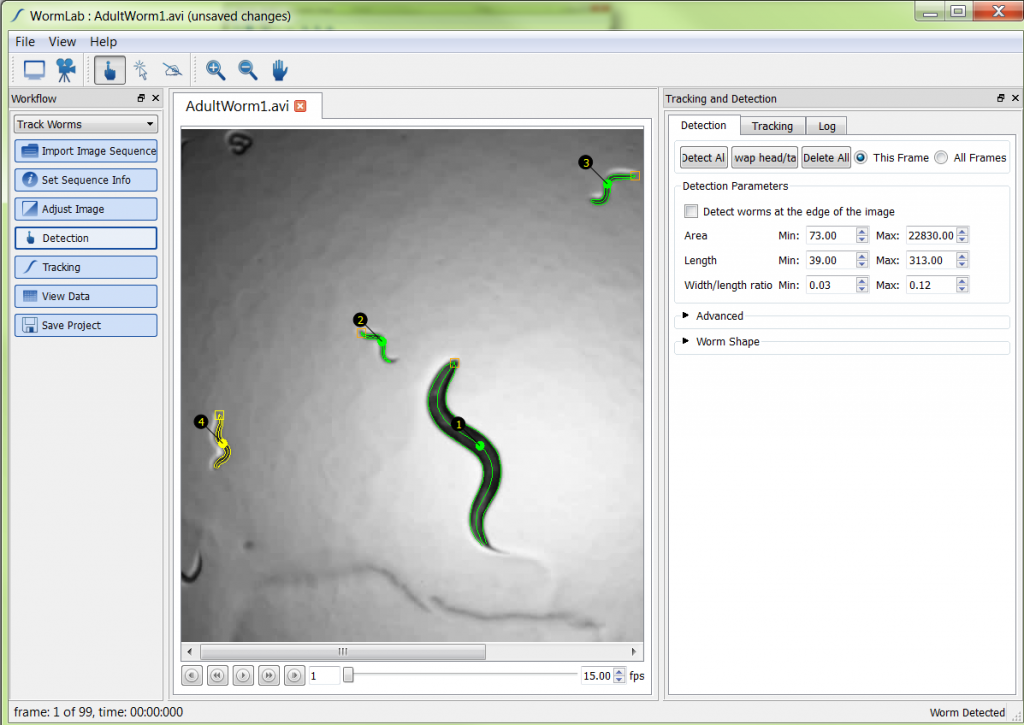Click the Length Min input field
Image resolution: width=1024 pixels, height=725 pixels.
(831, 260)
